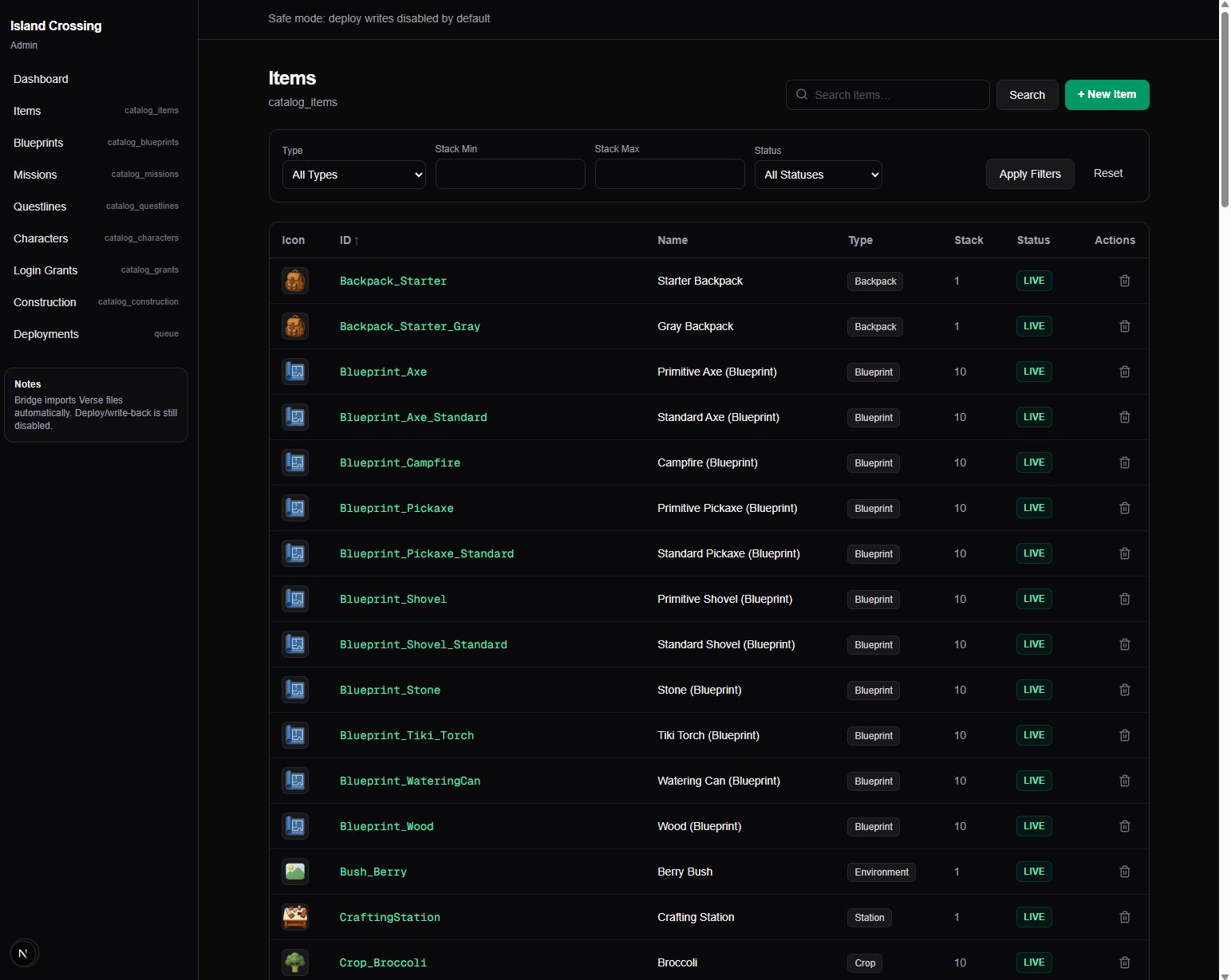
Task: Open the Blueprint_Tiki_Torch item link
Action: click(406, 735)
